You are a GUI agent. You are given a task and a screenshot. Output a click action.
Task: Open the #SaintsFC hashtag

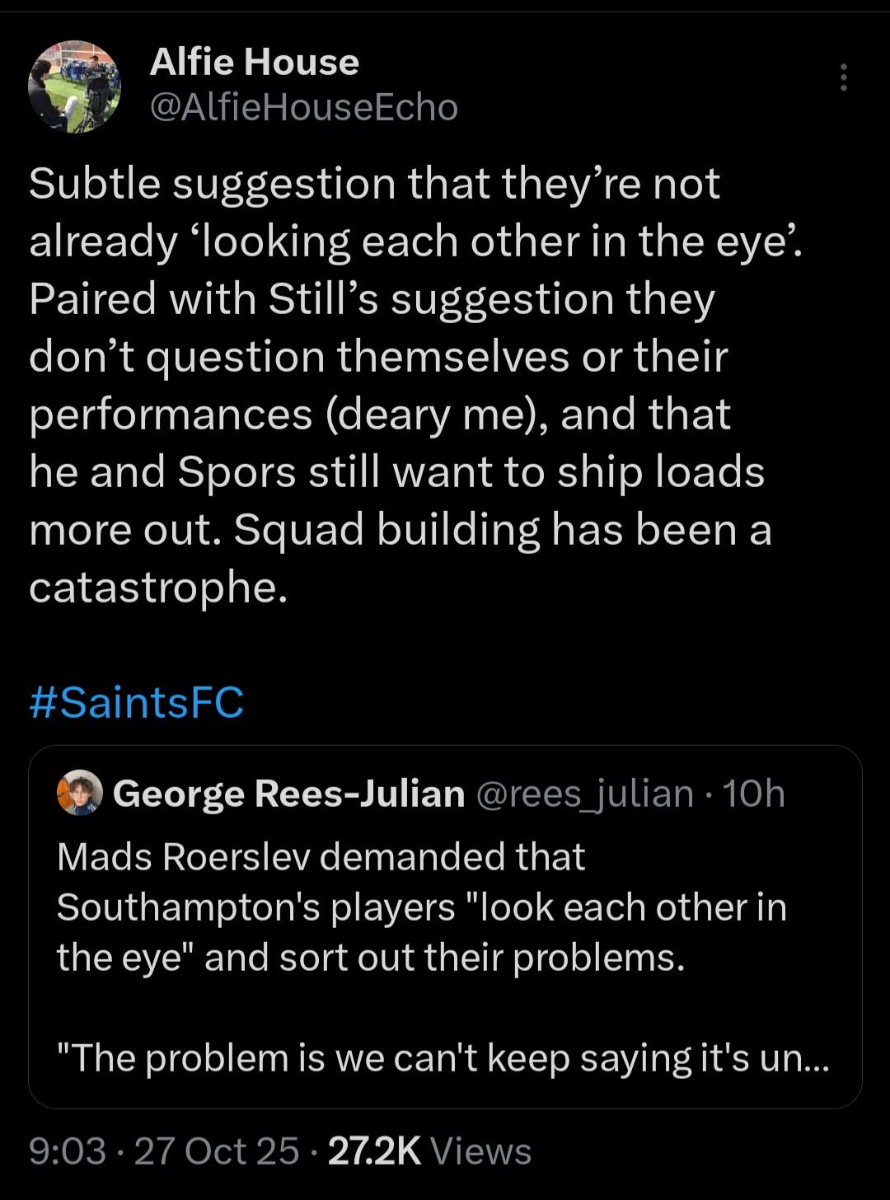click(x=136, y=702)
